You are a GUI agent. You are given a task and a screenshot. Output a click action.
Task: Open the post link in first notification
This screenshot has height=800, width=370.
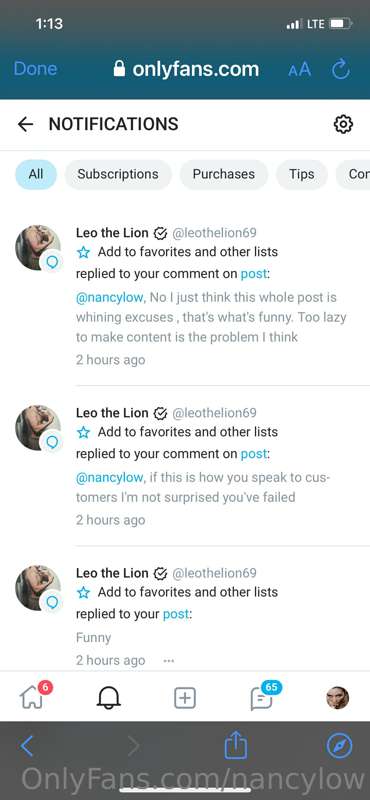tap(254, 273)
